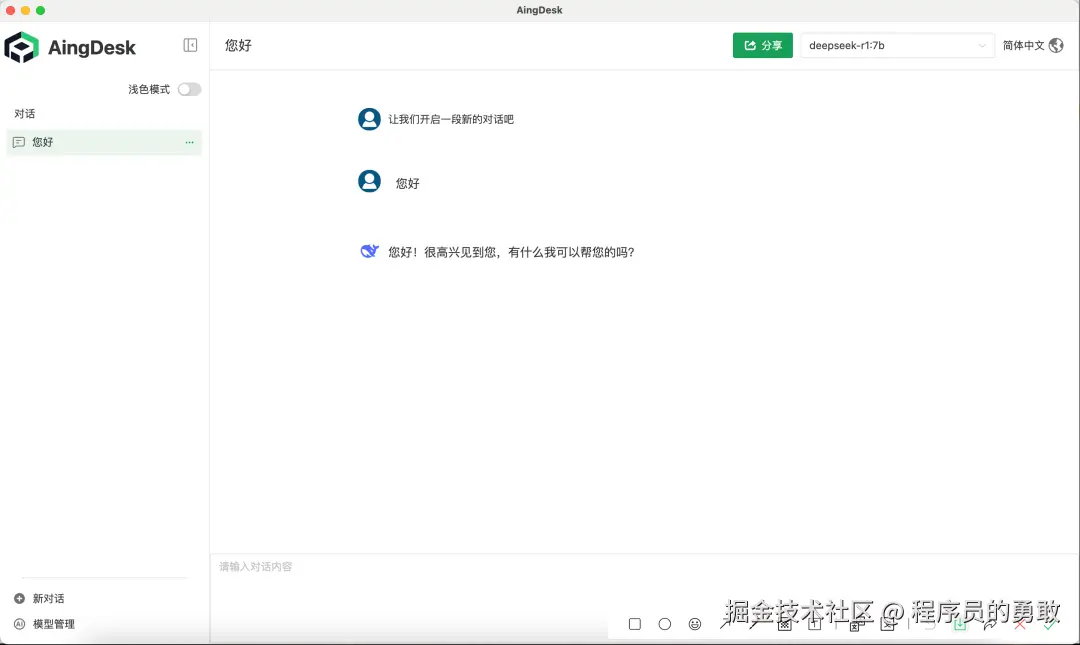Screen dimensions: 1080x645
Task: Click the macOS green maximize window button
Action: pos(41,10)
